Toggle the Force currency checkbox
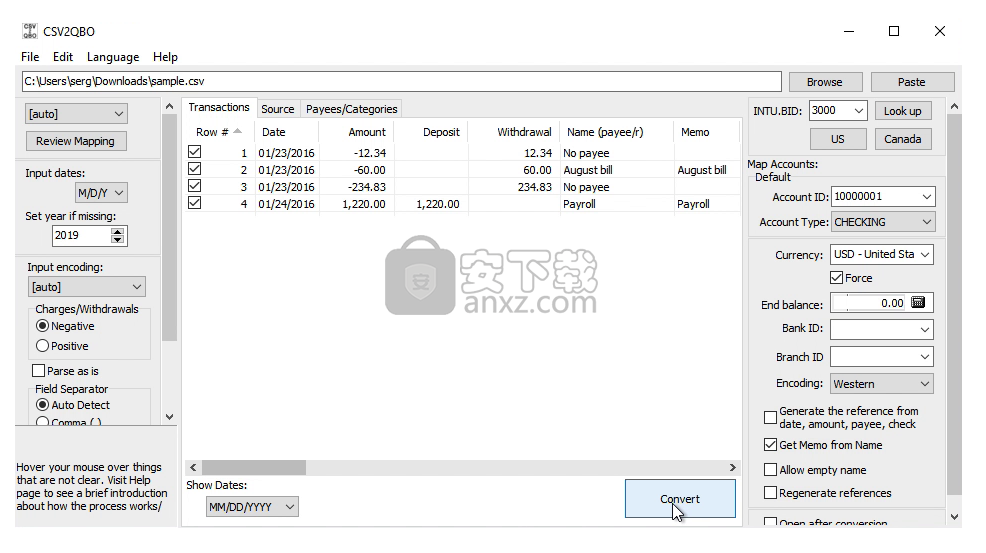This screenshot has height=553, width=986. click(836, 277)
